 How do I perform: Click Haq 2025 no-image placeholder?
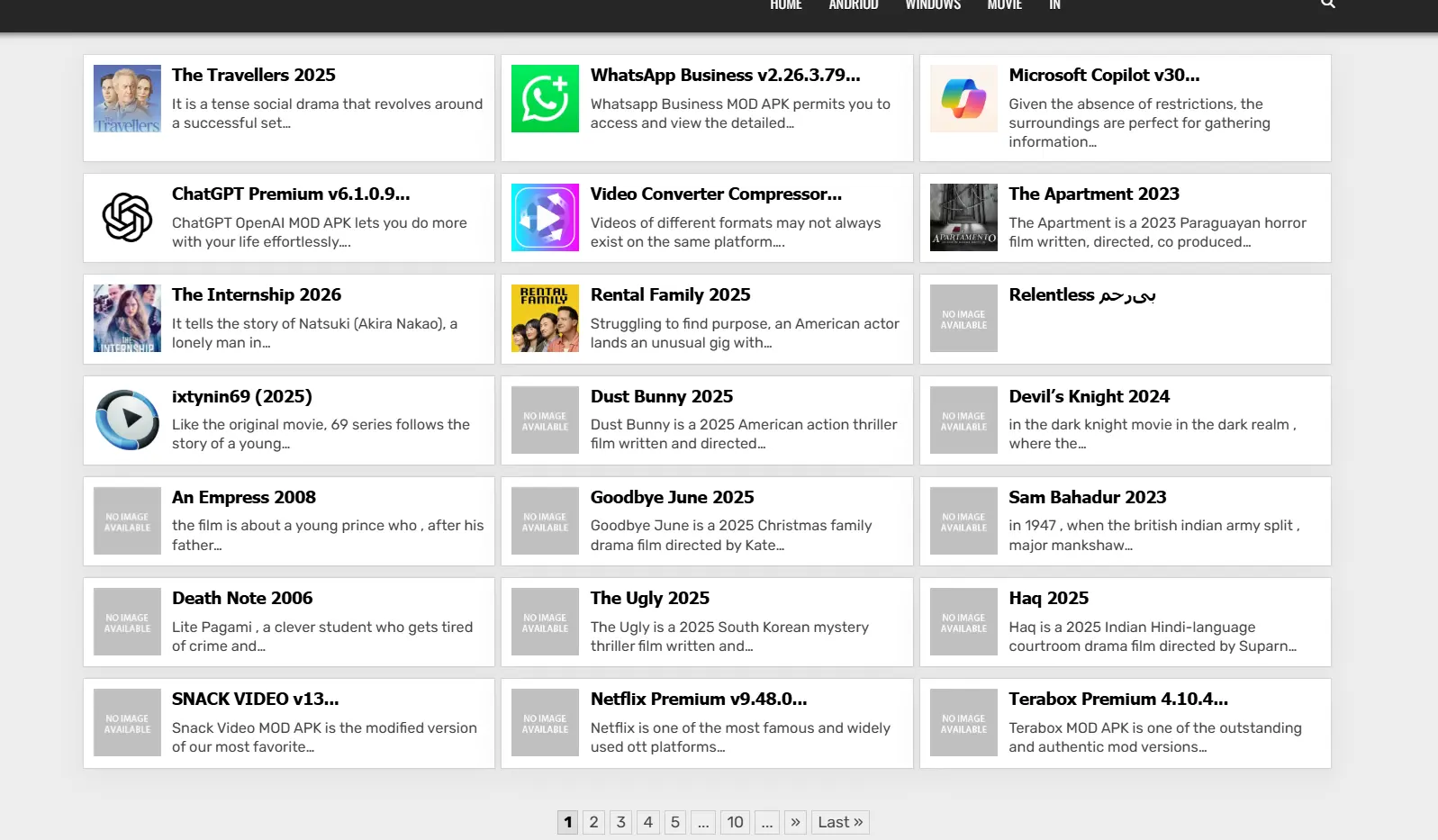click(963, 621)
